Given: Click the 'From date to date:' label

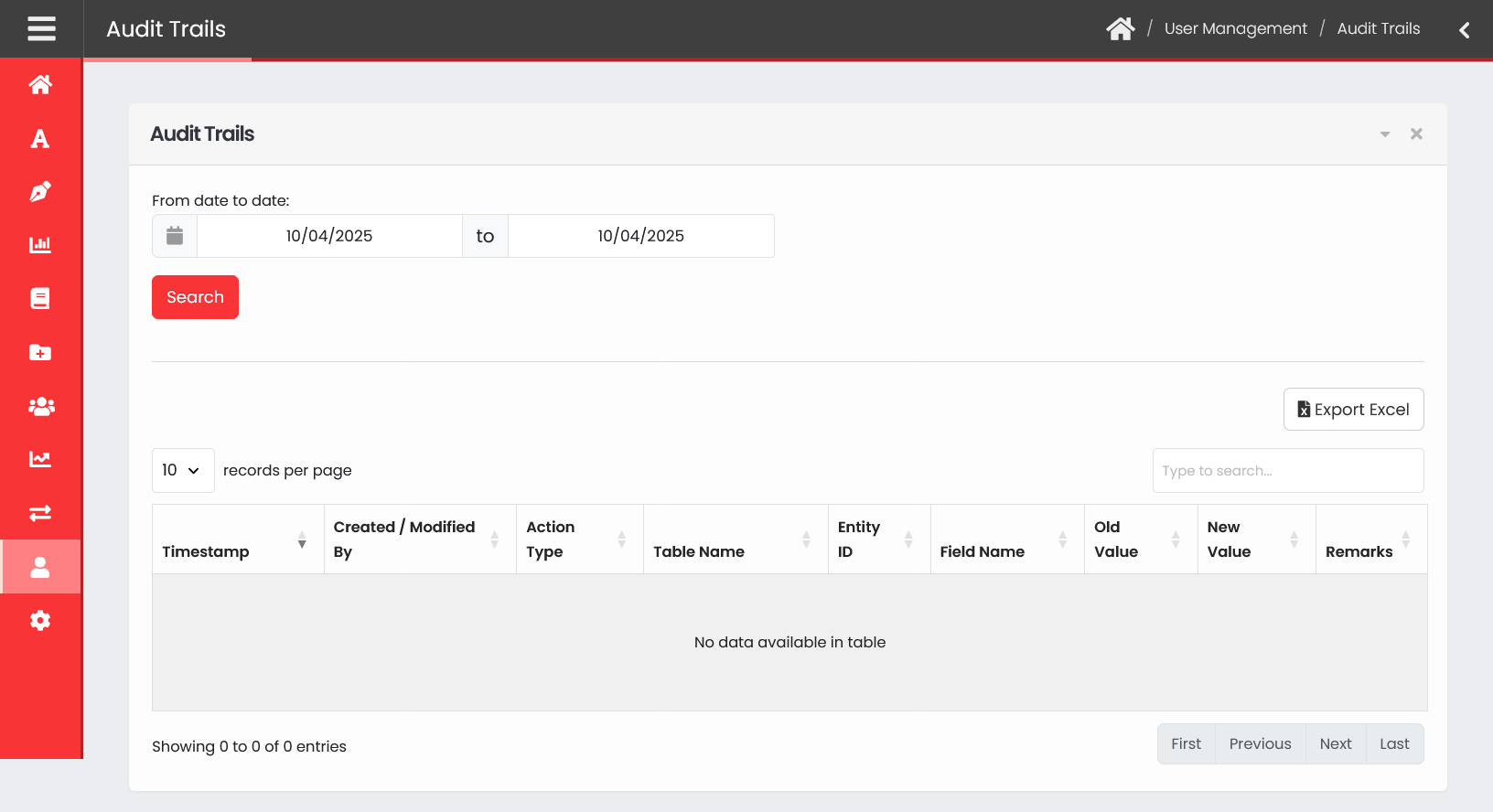Looking at the screenshot, I should (220, 200).
